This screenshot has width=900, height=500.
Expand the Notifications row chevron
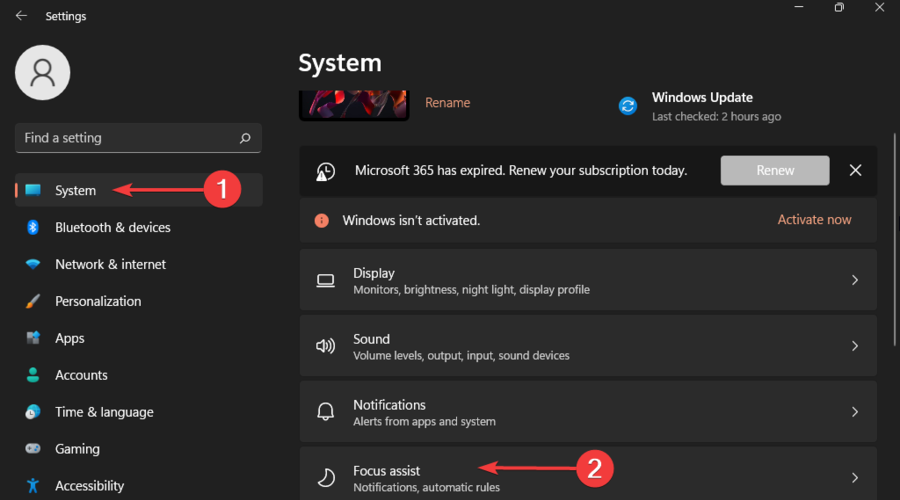(854, 412)
